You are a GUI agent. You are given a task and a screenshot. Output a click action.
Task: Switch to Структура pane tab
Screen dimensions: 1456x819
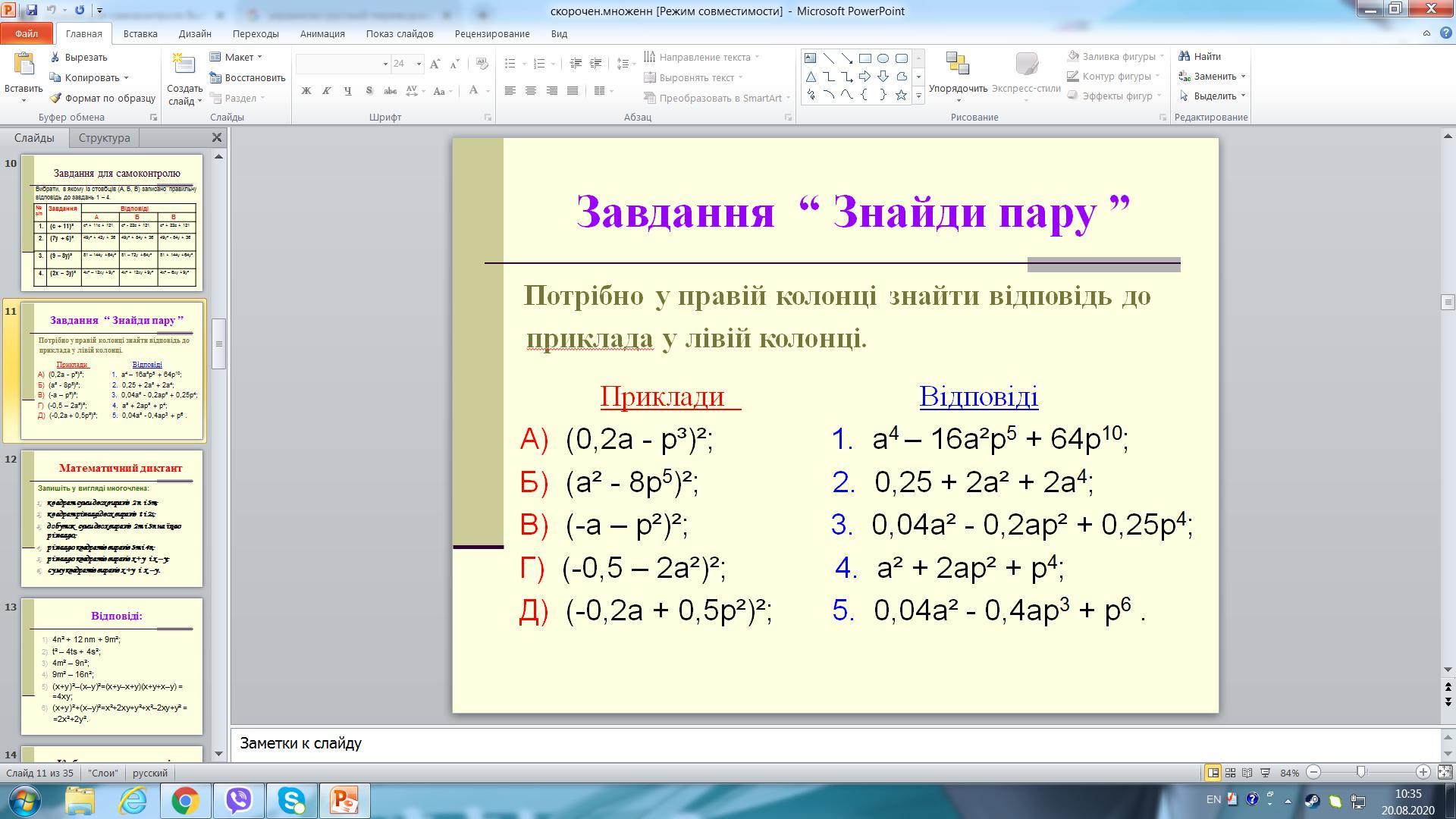104,138
